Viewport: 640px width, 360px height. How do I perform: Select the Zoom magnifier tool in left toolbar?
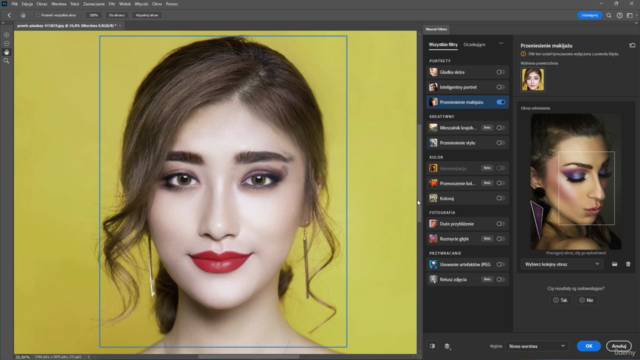6,60
